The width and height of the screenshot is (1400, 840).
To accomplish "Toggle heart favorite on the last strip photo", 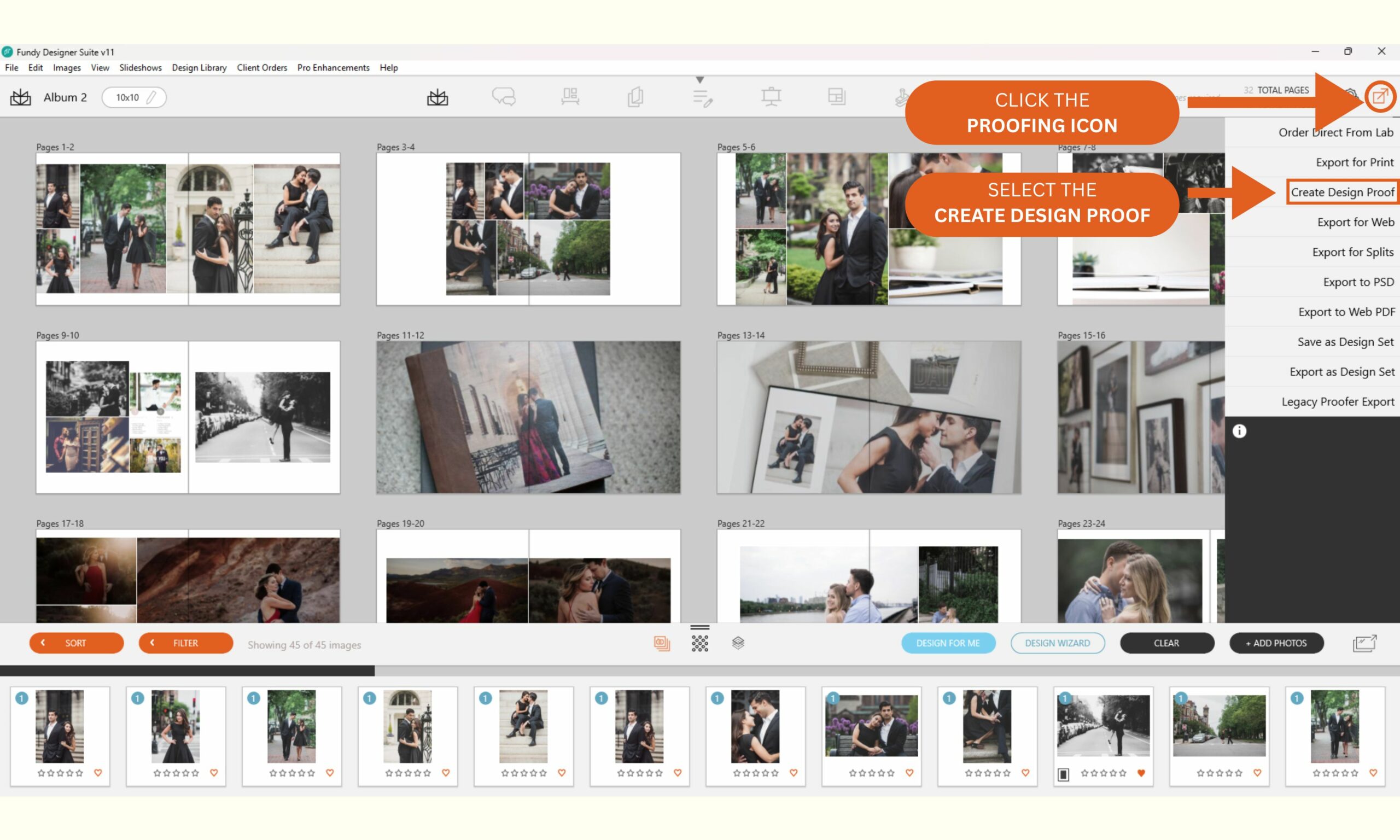I will pos(1373,773).
